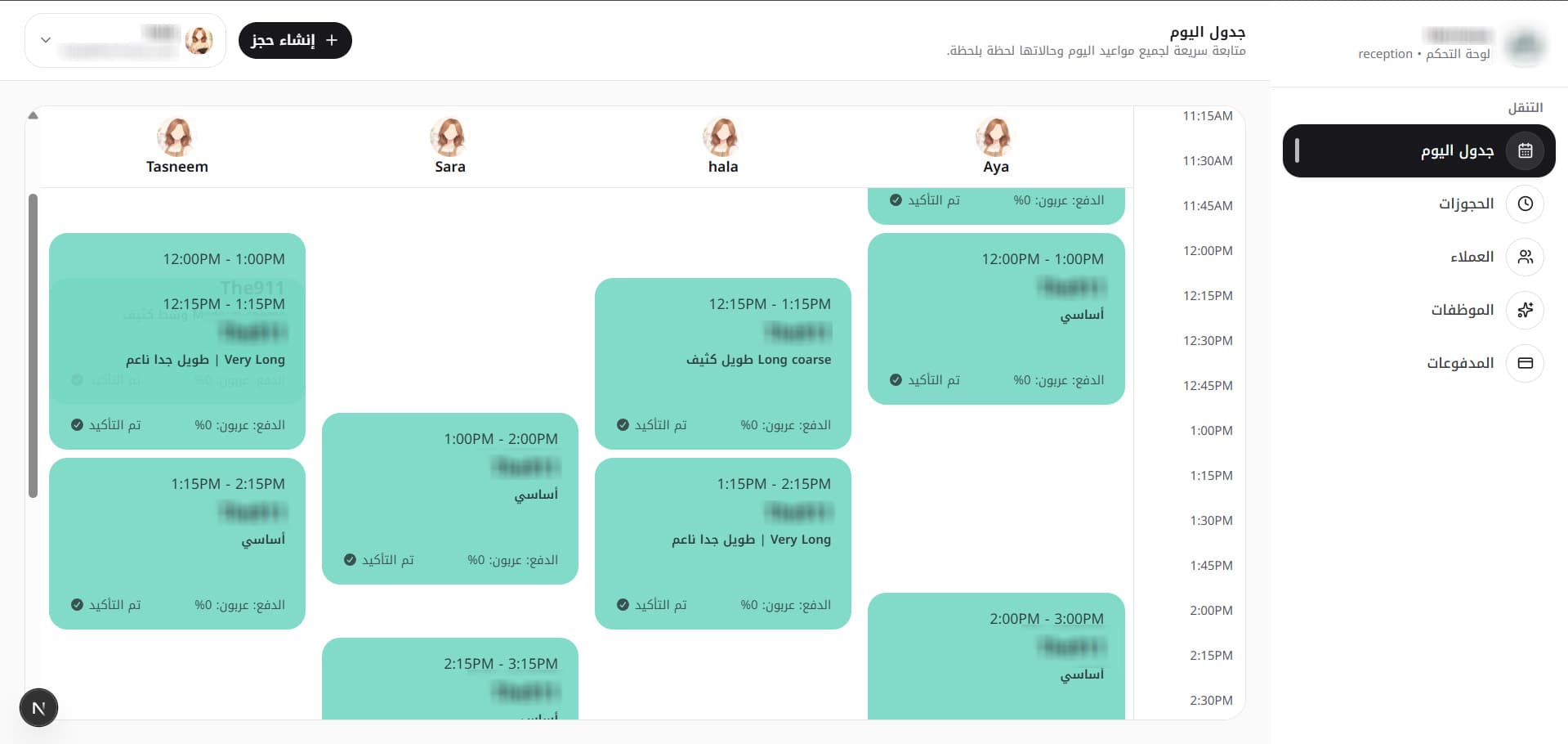1568x744 pixels.
Task: Click the card icon beside المدفوعات
Action: [x=1525, y=363]
